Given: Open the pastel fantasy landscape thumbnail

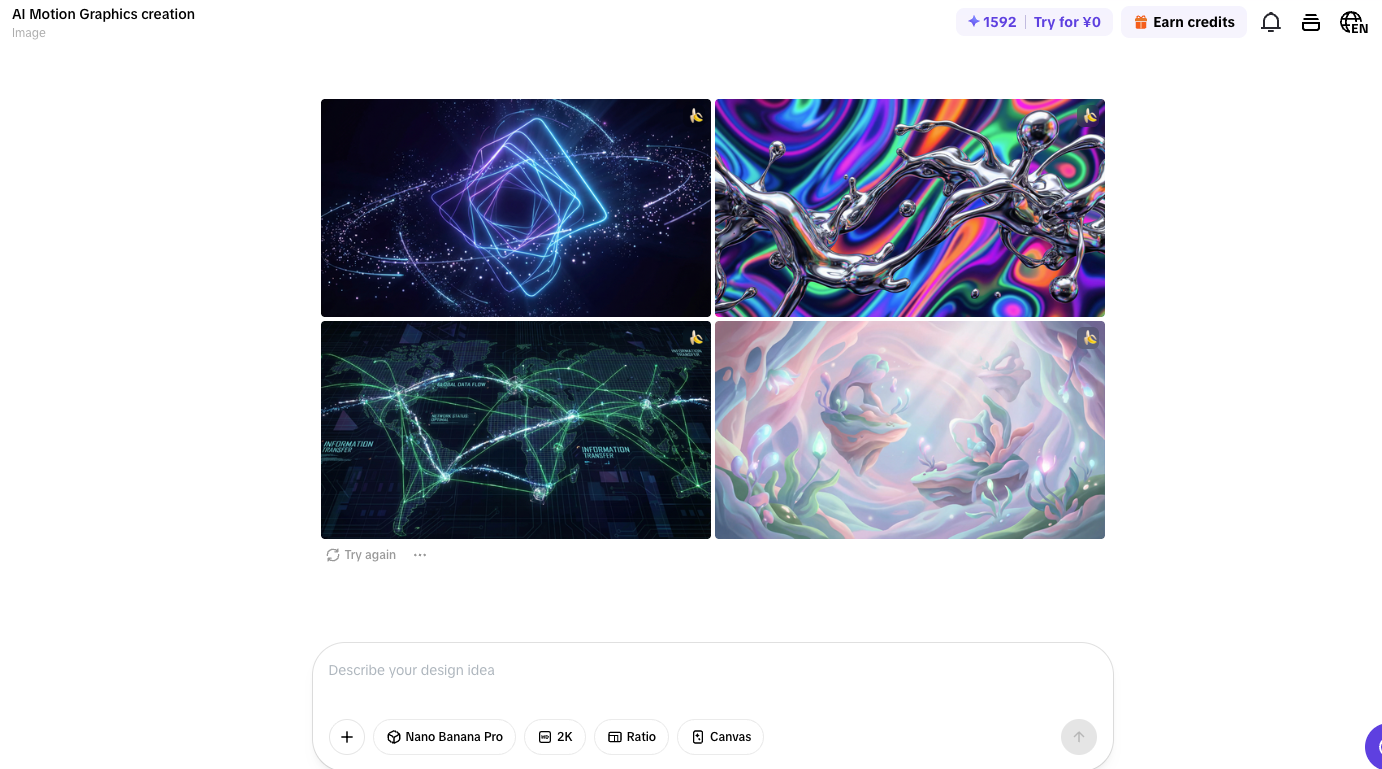Looking at the screenshot, I should 910,430.
